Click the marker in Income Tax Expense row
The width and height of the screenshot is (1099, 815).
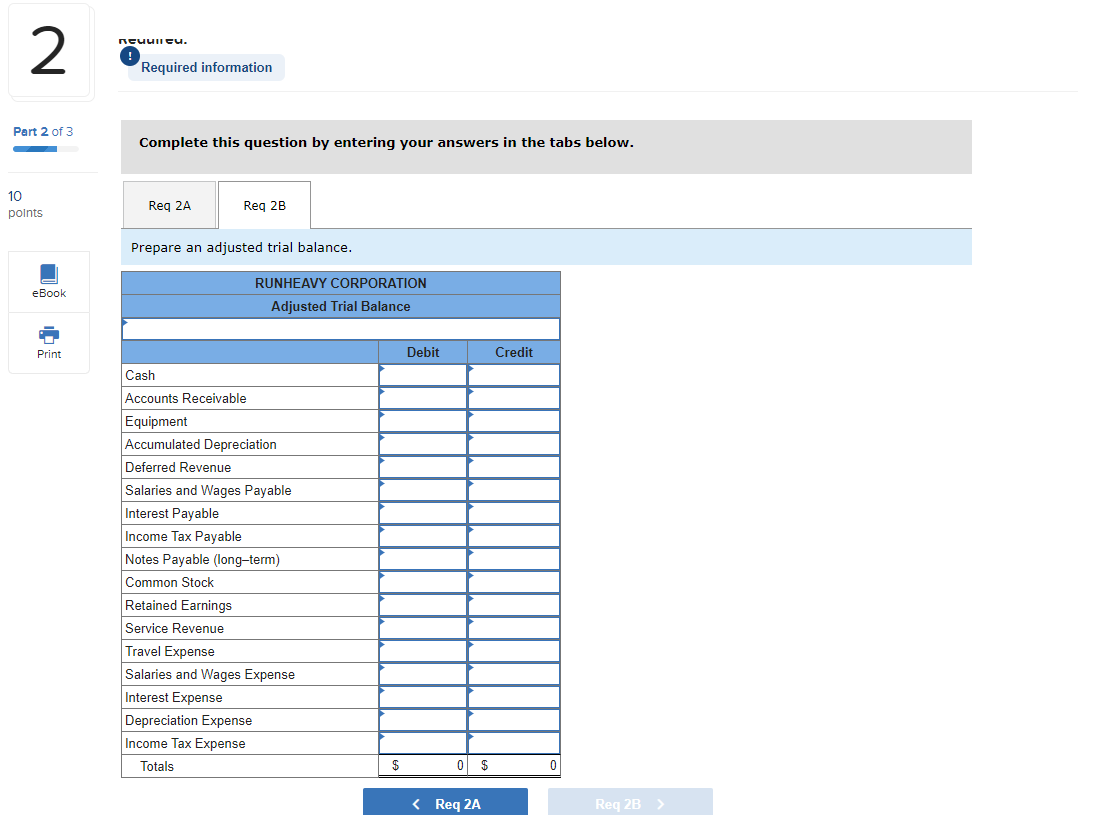pyautogui.click(x=382, y=737)
